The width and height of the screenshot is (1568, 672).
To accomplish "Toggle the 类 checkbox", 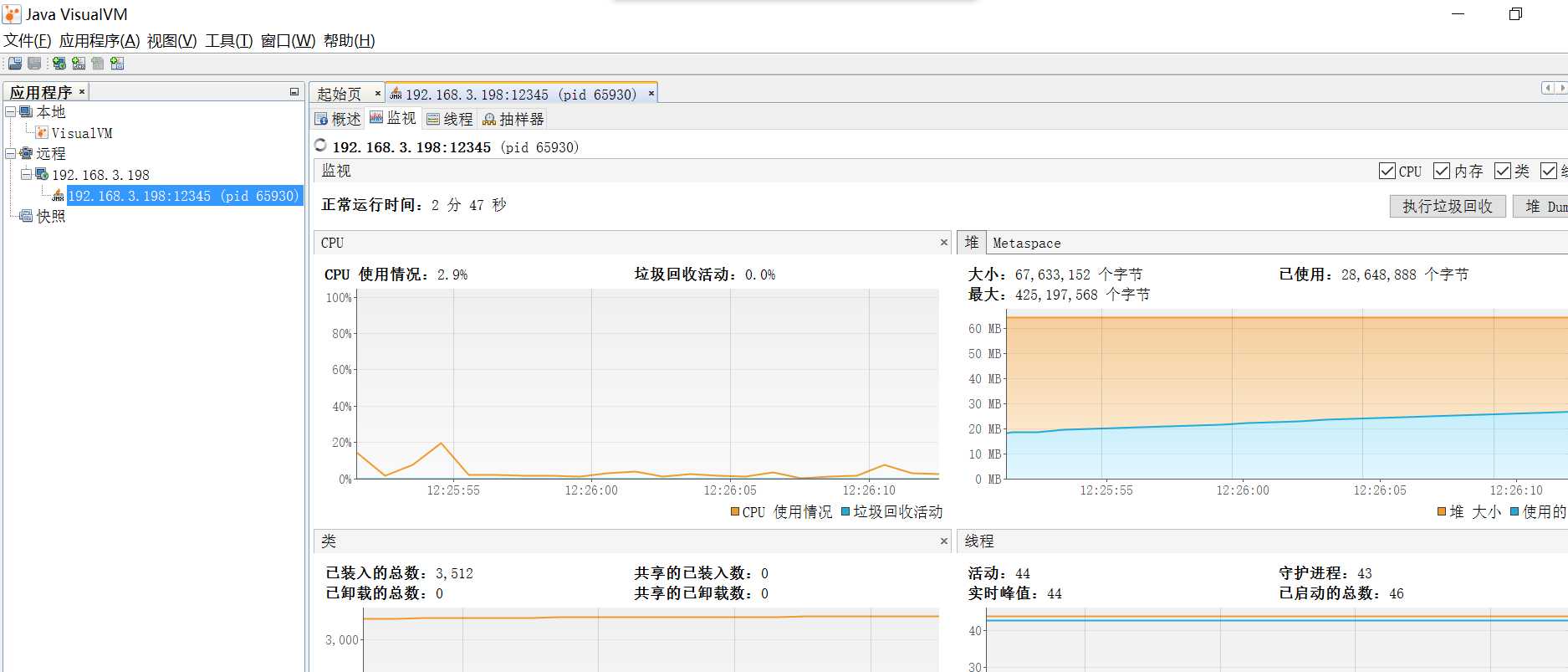I will (x=1503, y=171).
